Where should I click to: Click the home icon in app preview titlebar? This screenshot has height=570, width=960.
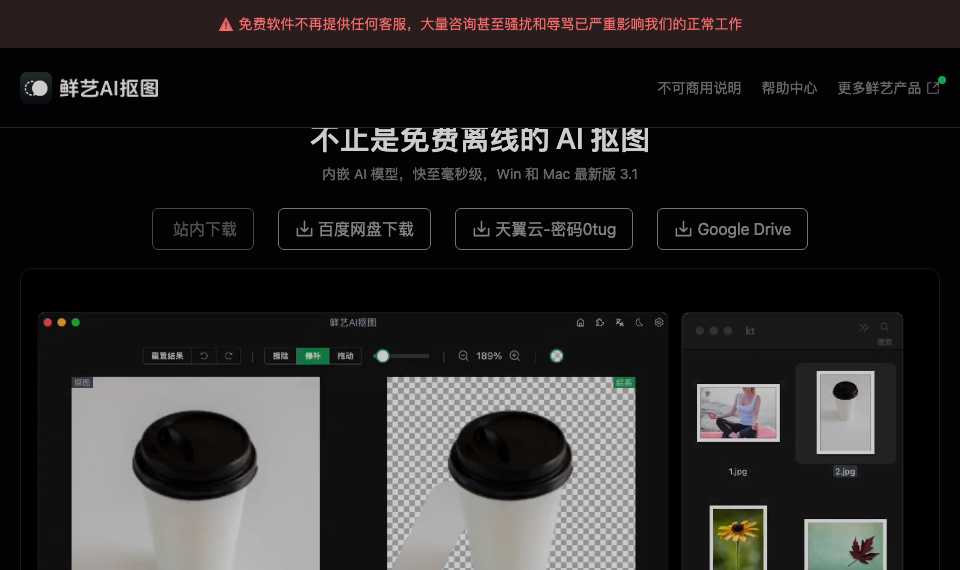pyautogui.click(x=580, y=323)
